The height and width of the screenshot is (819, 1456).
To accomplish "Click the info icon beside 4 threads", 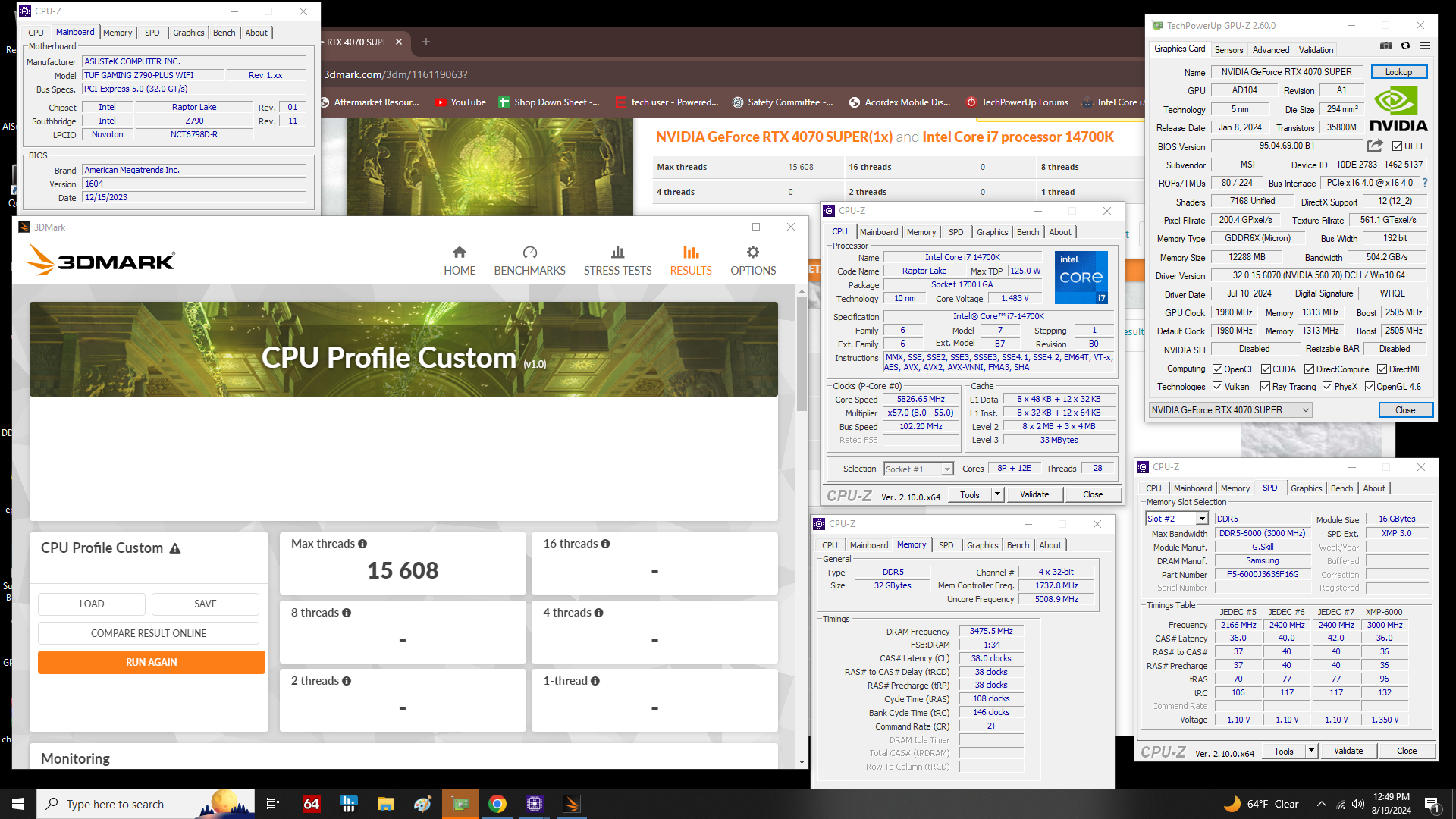I will pos(599,613).
